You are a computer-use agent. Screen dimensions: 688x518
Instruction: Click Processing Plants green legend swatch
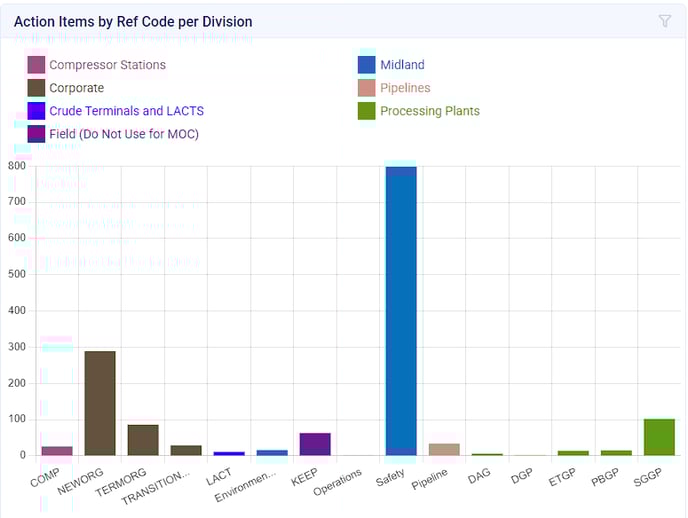coord(366,111)
